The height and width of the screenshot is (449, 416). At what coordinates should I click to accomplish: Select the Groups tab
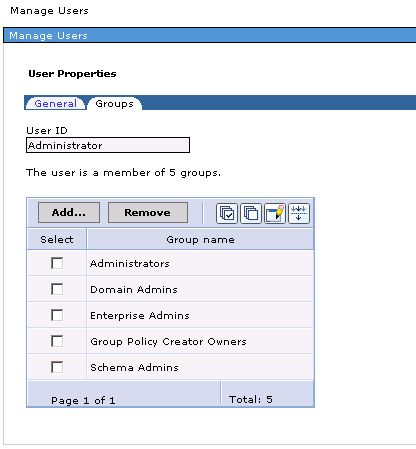pyautogui.click(x=114, y=104)
